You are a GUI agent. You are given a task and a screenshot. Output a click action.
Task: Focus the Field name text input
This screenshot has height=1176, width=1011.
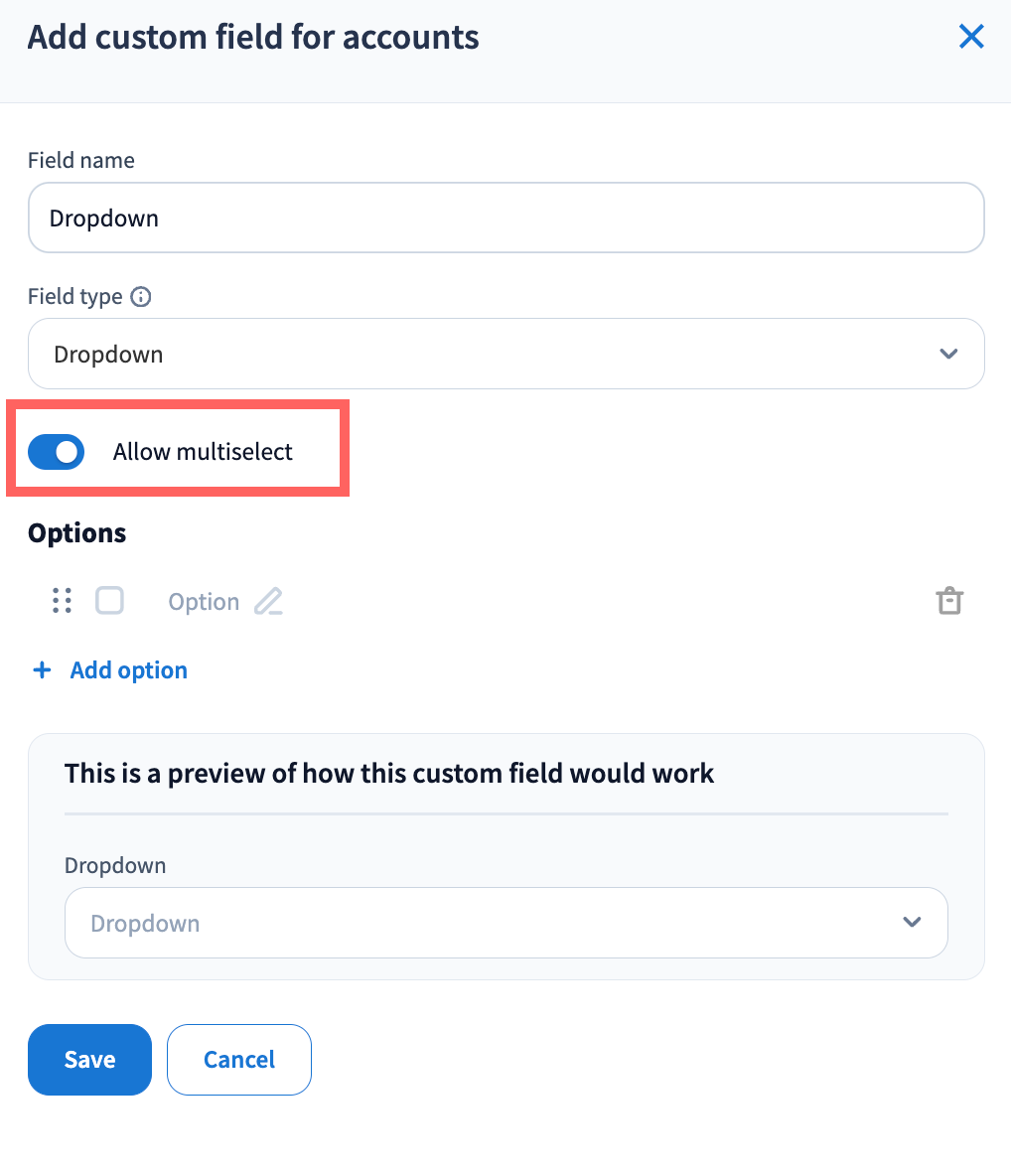505,219
